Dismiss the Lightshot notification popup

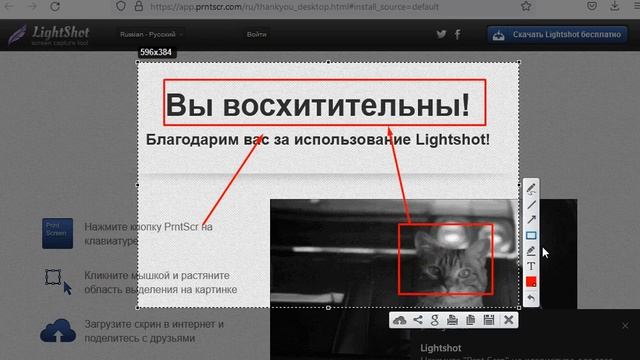pos(625,325)
